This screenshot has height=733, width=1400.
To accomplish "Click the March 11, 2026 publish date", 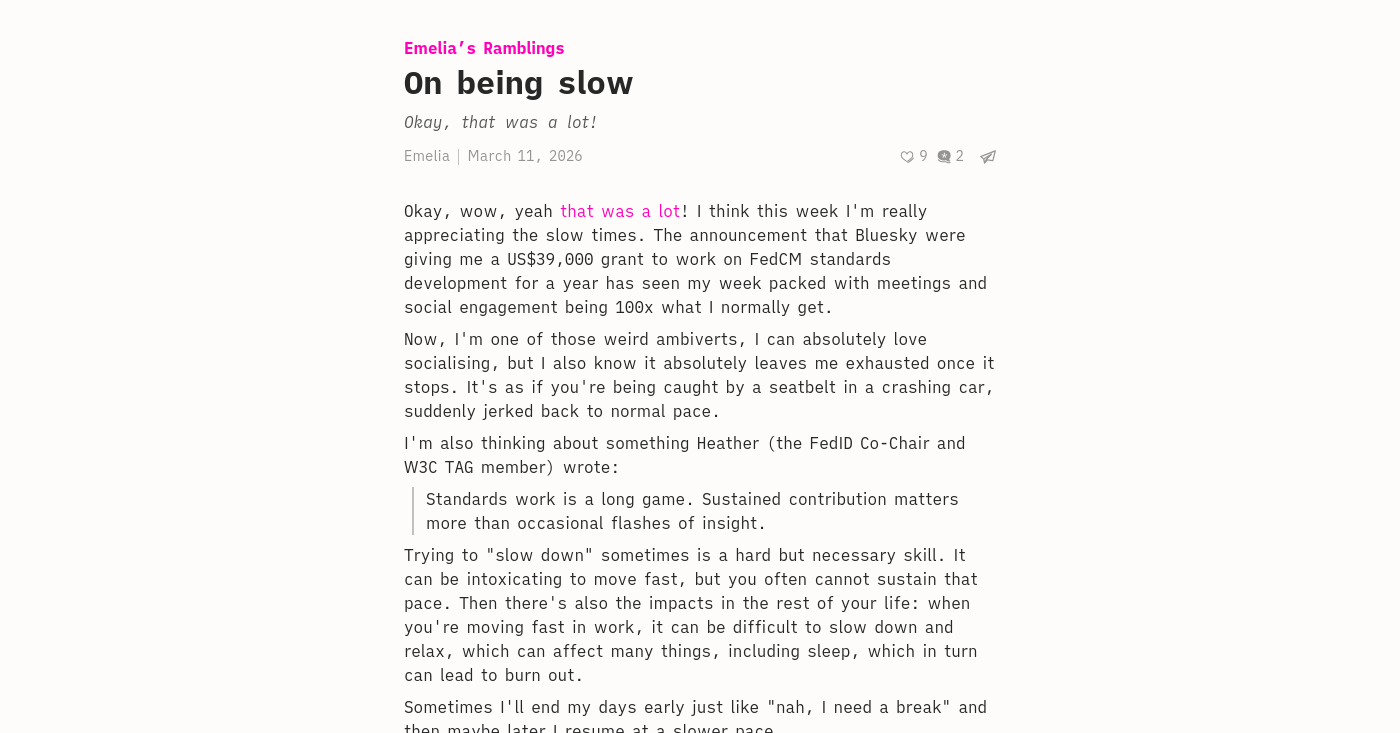I will tap(525, 156).
